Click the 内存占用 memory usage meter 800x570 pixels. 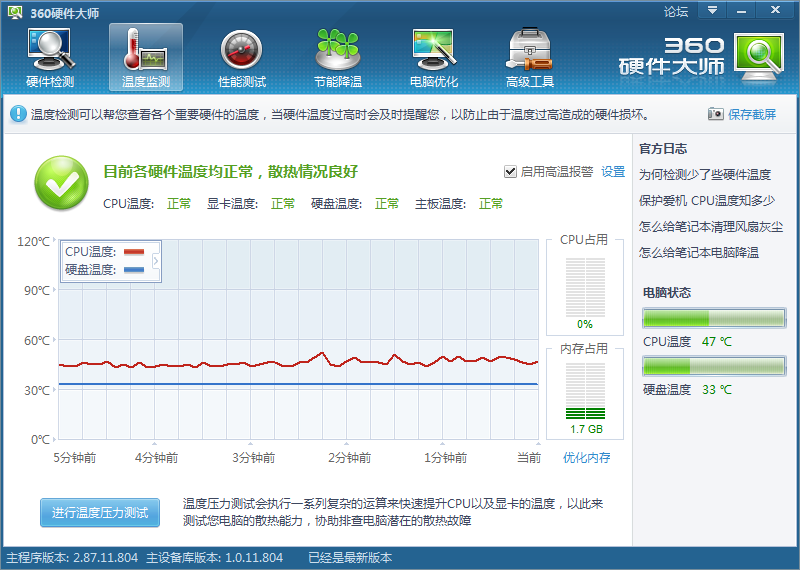[x=585, y=391]
